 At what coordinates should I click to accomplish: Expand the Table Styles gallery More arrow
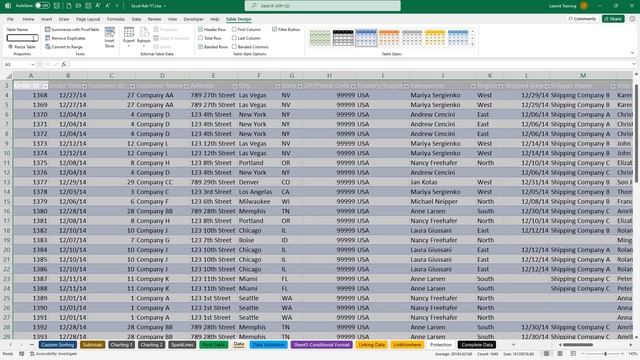[473, 45]
